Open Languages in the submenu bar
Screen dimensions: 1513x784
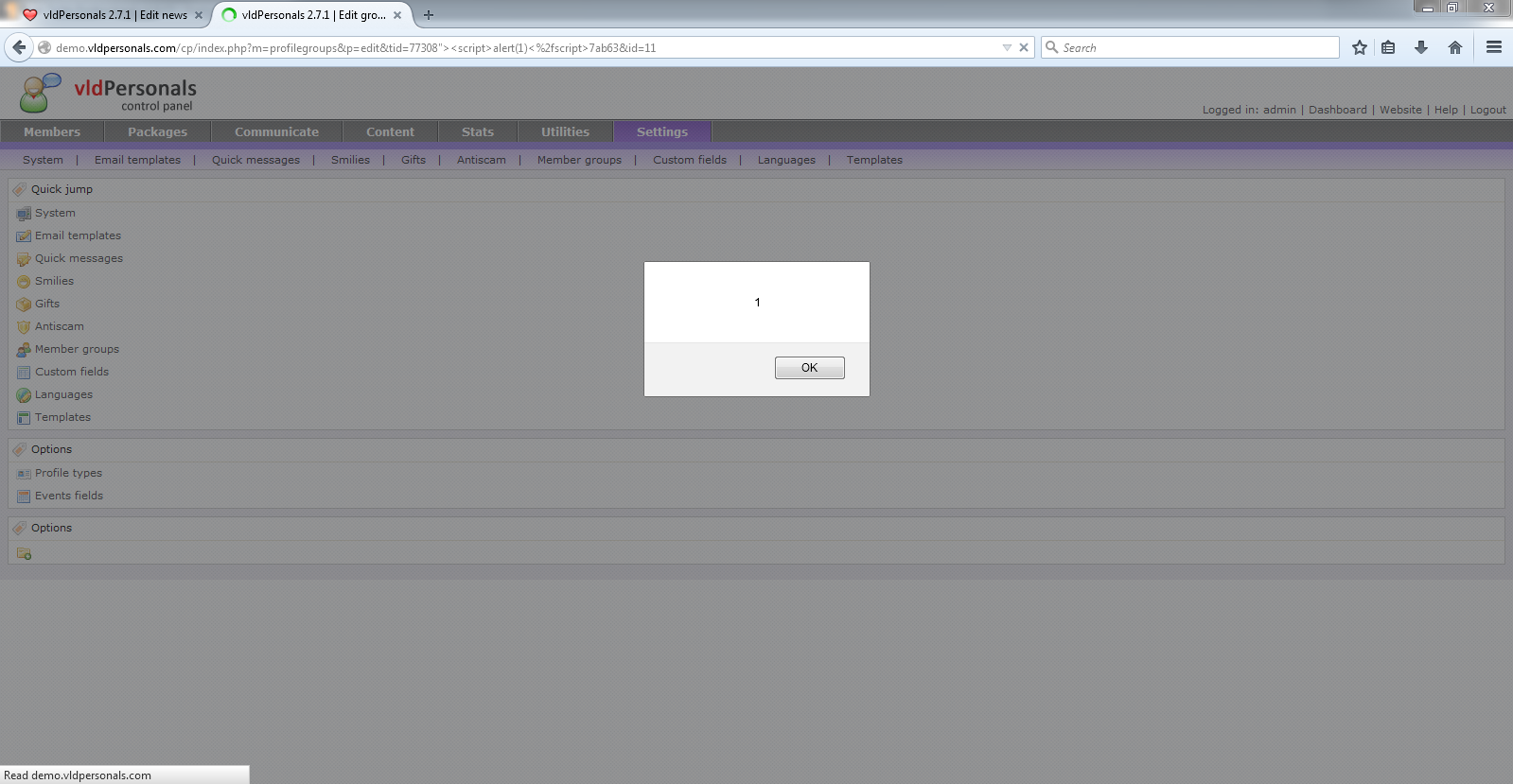click(786, 160)
